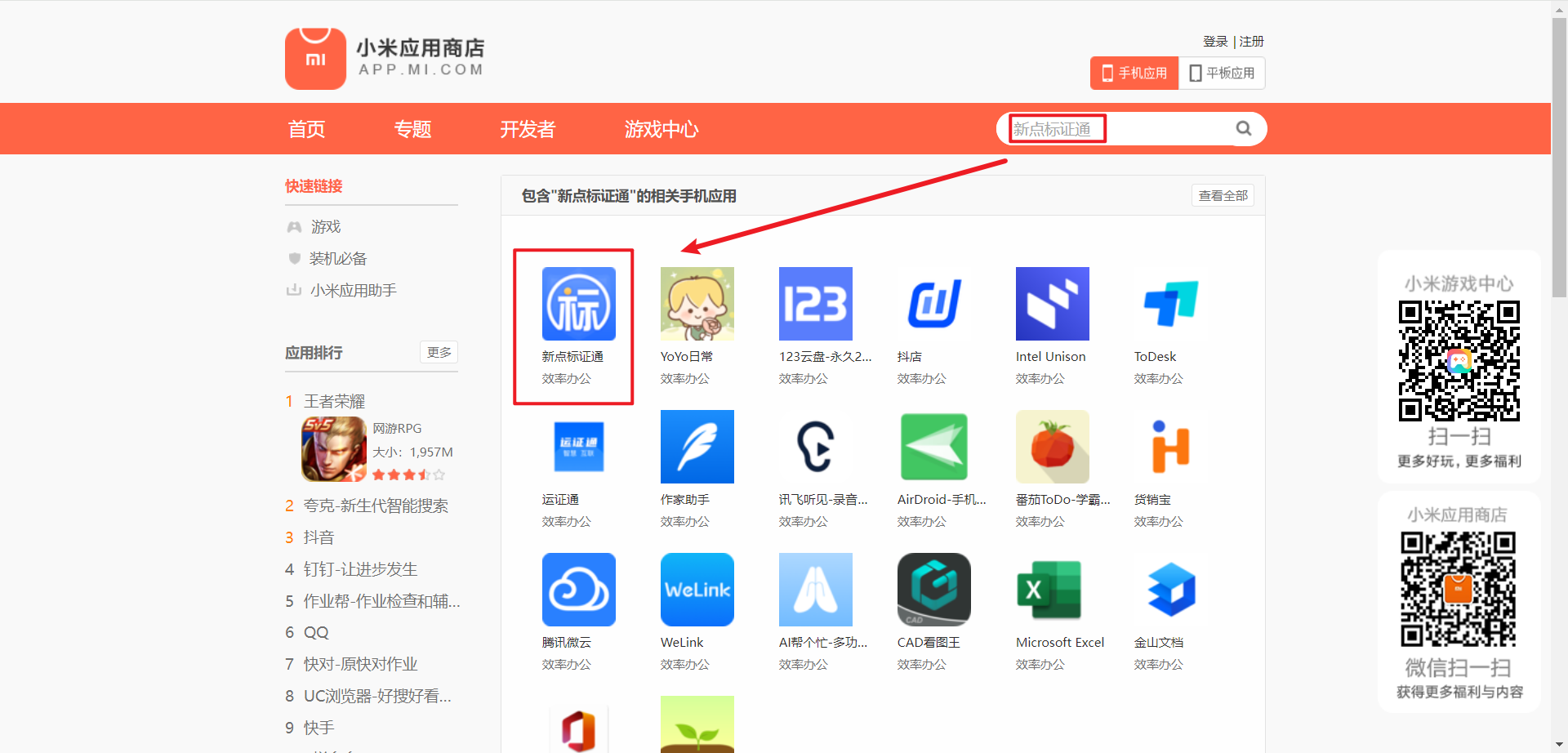This screenshot has height=753, width=1568.
Task: Open the 新点标证通 app icon
Action: click(x=578, y=304)
